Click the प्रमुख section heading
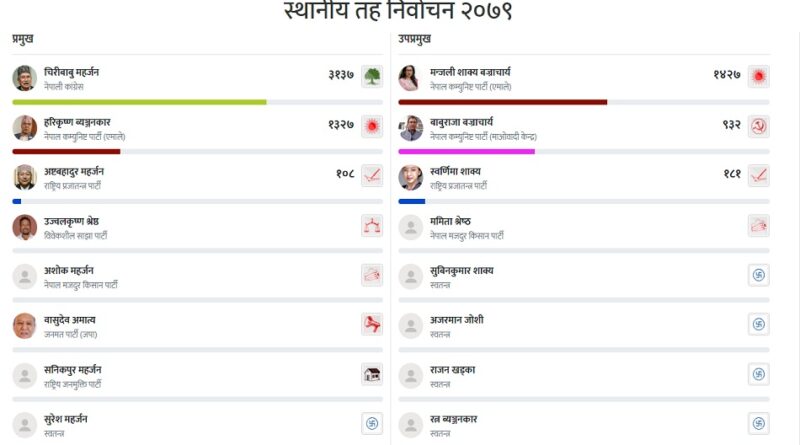 [x=23, y=38]
